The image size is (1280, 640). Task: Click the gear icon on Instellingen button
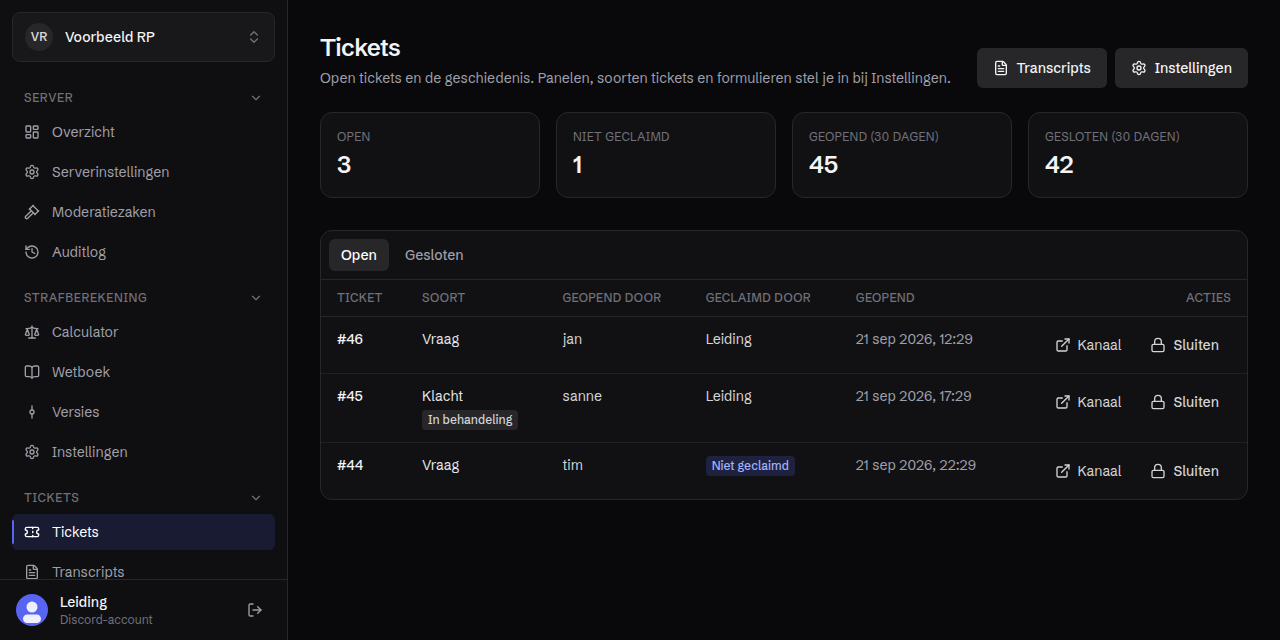coord(1139,68)
